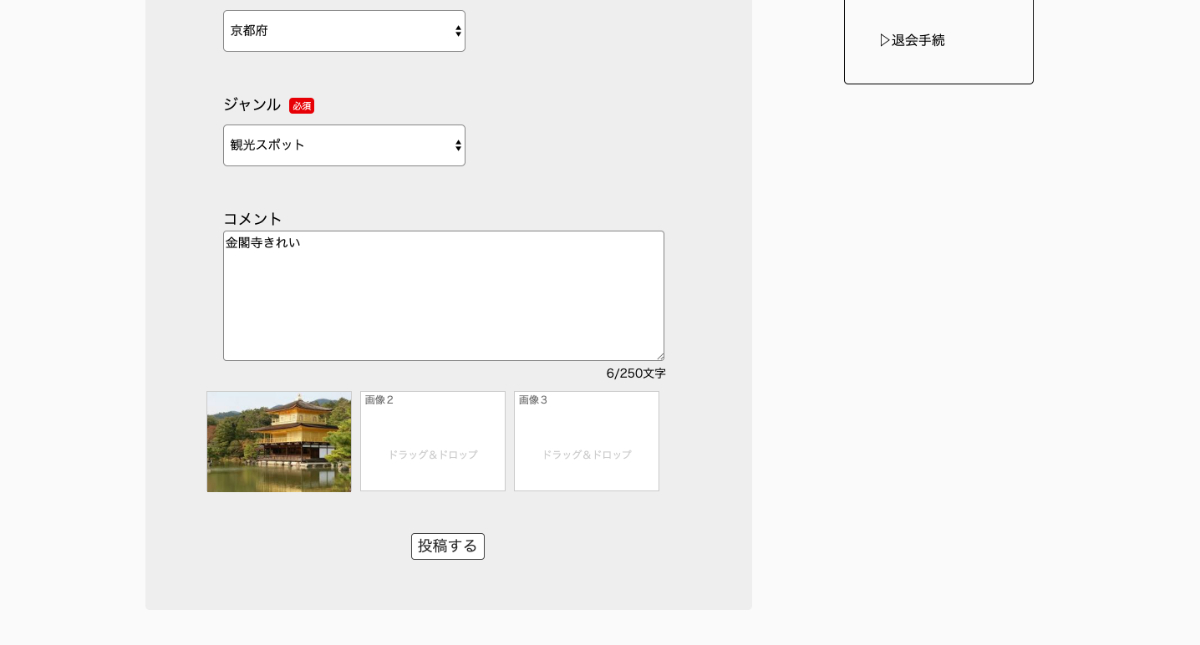Screen dimensions: 1200x645
Task: Select the Kinkakuji uploaded photo thumbnail
Action: click(x=279, y=441)
